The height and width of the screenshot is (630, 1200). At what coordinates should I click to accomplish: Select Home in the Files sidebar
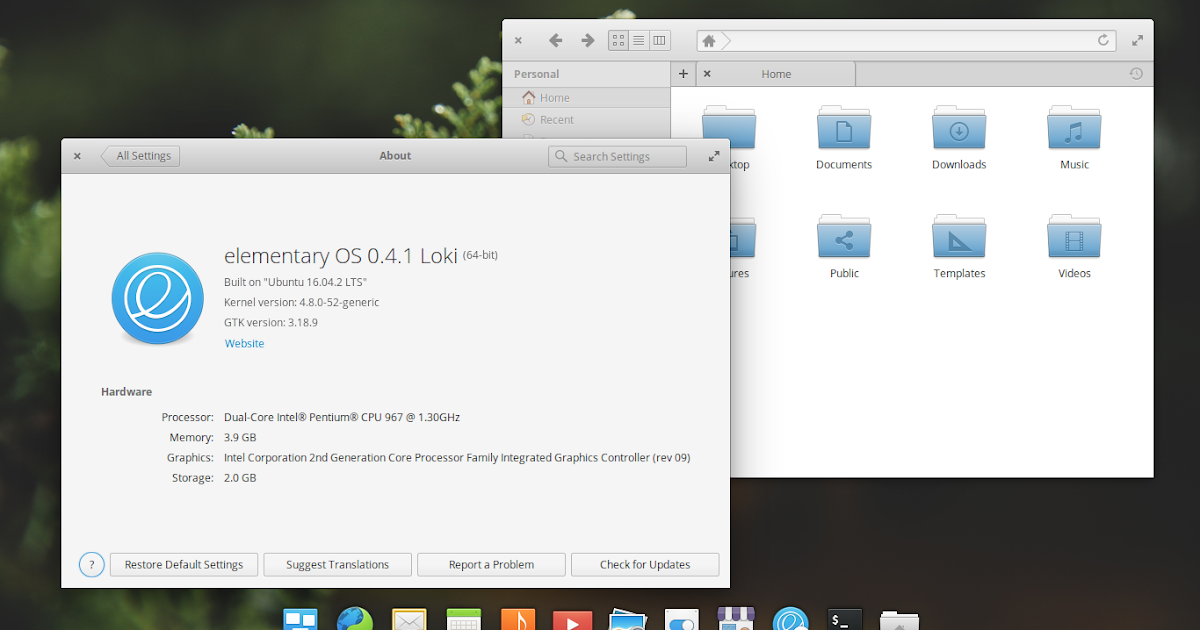click(x=586, y=98)
